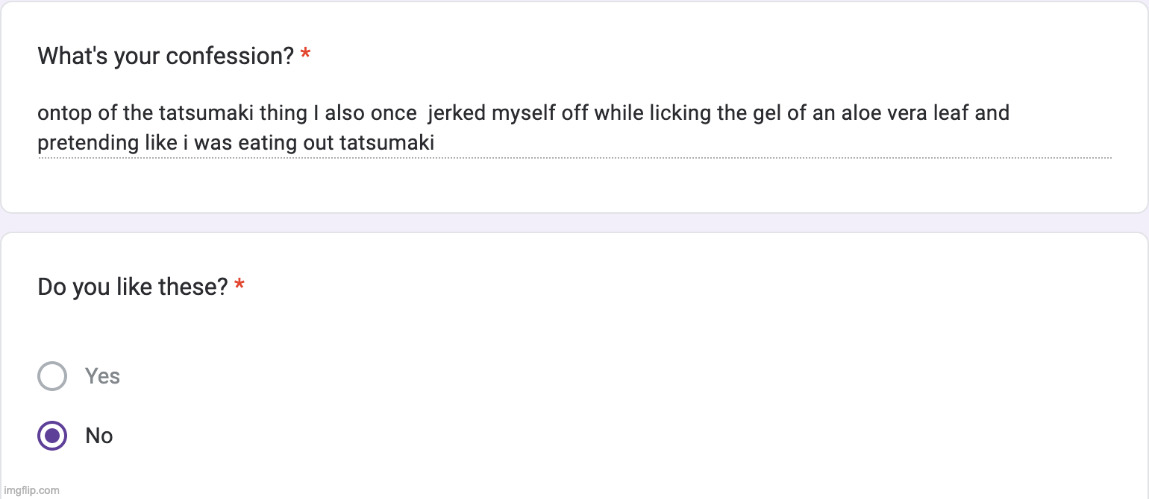Place cursor at the end of the answer's second line
The image size is (1149, 499).
point(436,143)
